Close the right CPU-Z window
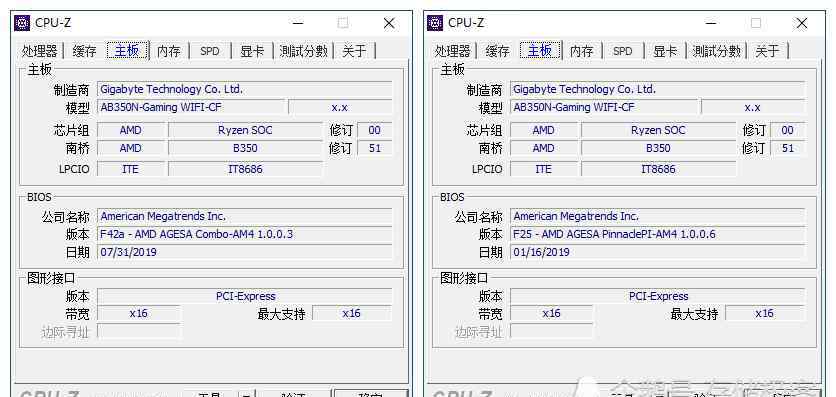Image resolution: width=836 pixels, height=397 pixels. click(x=802, y=23)
